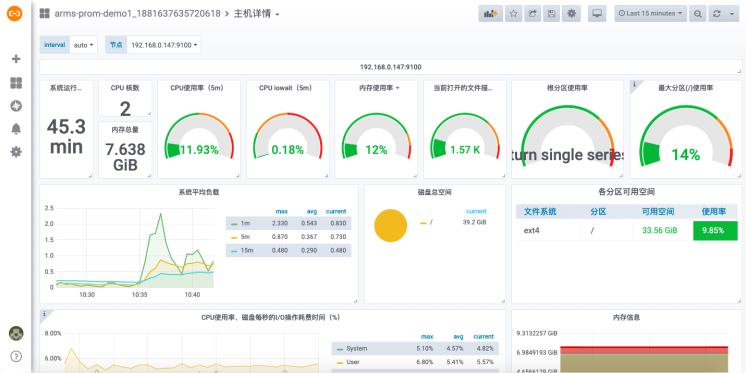
Task: Open the user avatar profile menu
Action: click(x=16, y=334)
